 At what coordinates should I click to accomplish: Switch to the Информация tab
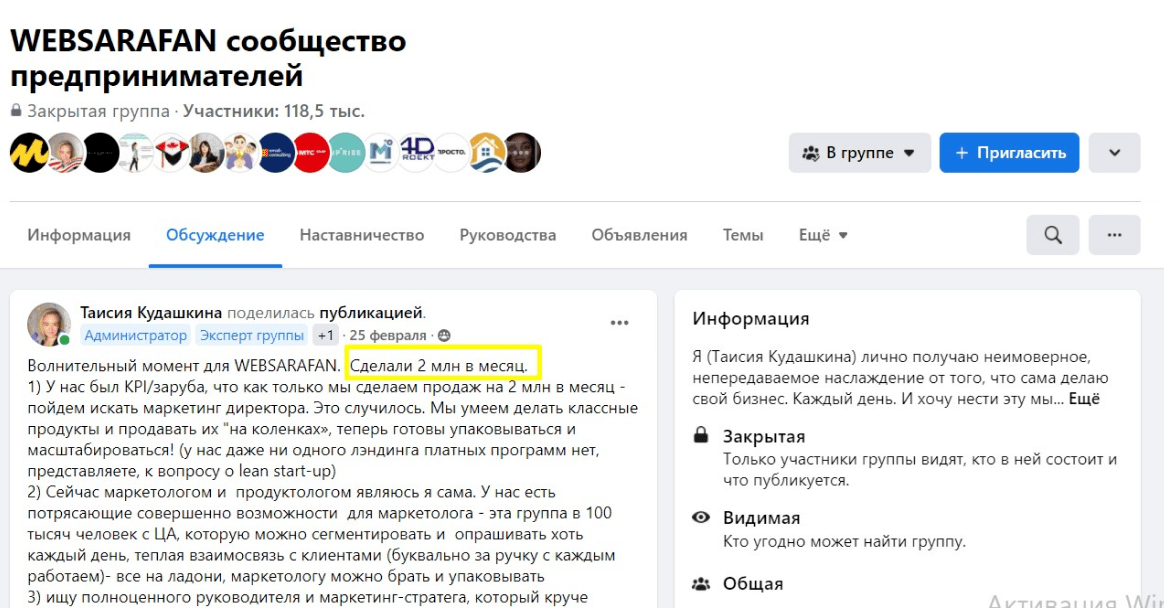tap(79, 235)
